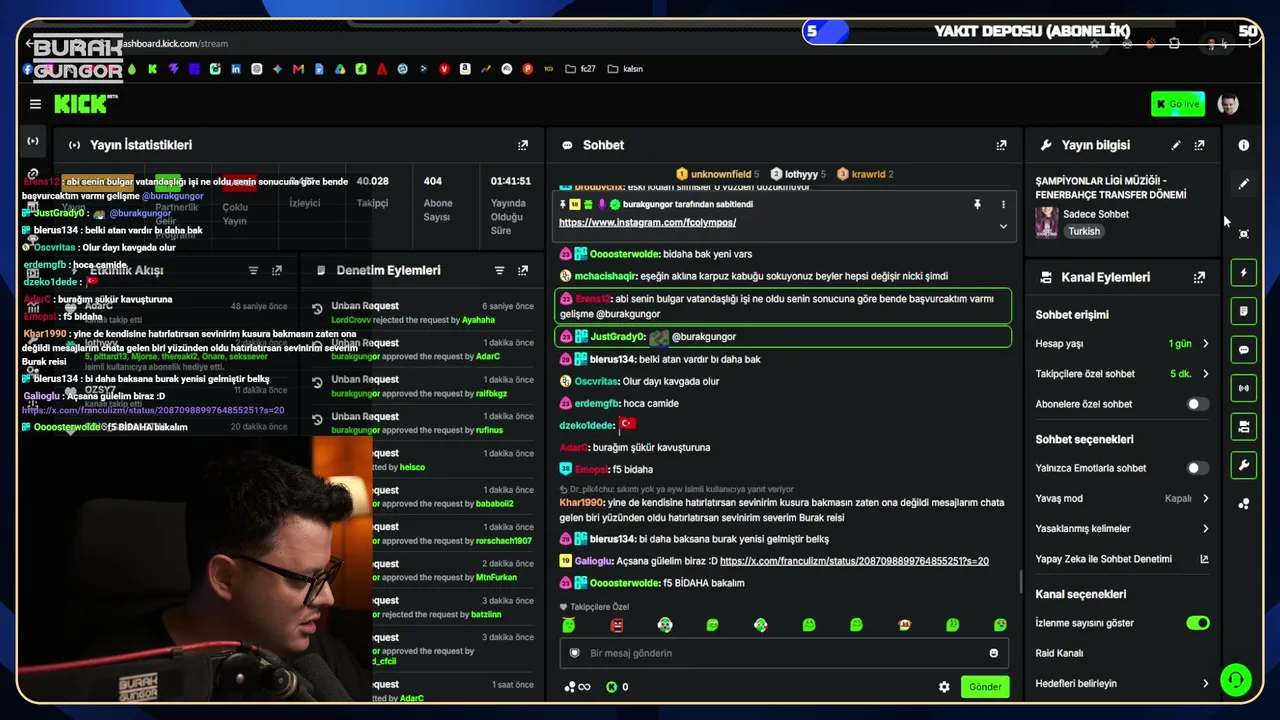The image size is (1280, 720).
Task: Click the Sadece Sohbet category name
Action: click(x=1096, y=214)
